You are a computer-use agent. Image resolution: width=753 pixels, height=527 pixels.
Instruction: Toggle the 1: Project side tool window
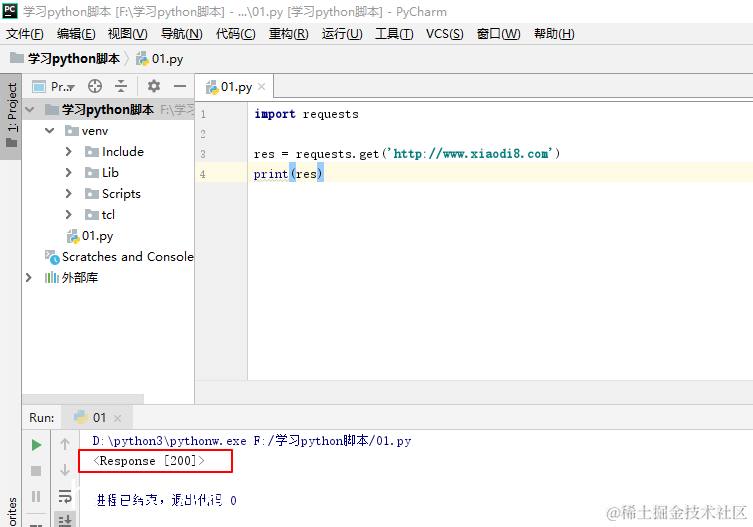point(11,117)
